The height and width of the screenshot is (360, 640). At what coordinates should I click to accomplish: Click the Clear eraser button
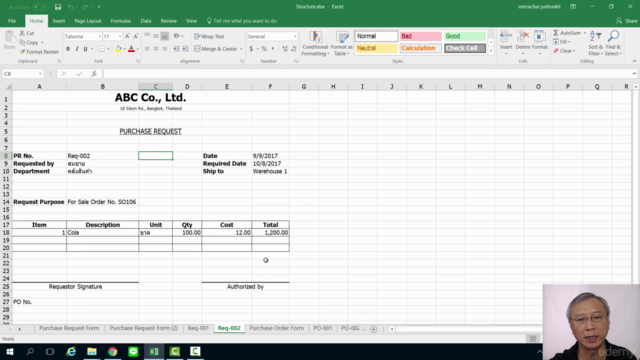564,51
